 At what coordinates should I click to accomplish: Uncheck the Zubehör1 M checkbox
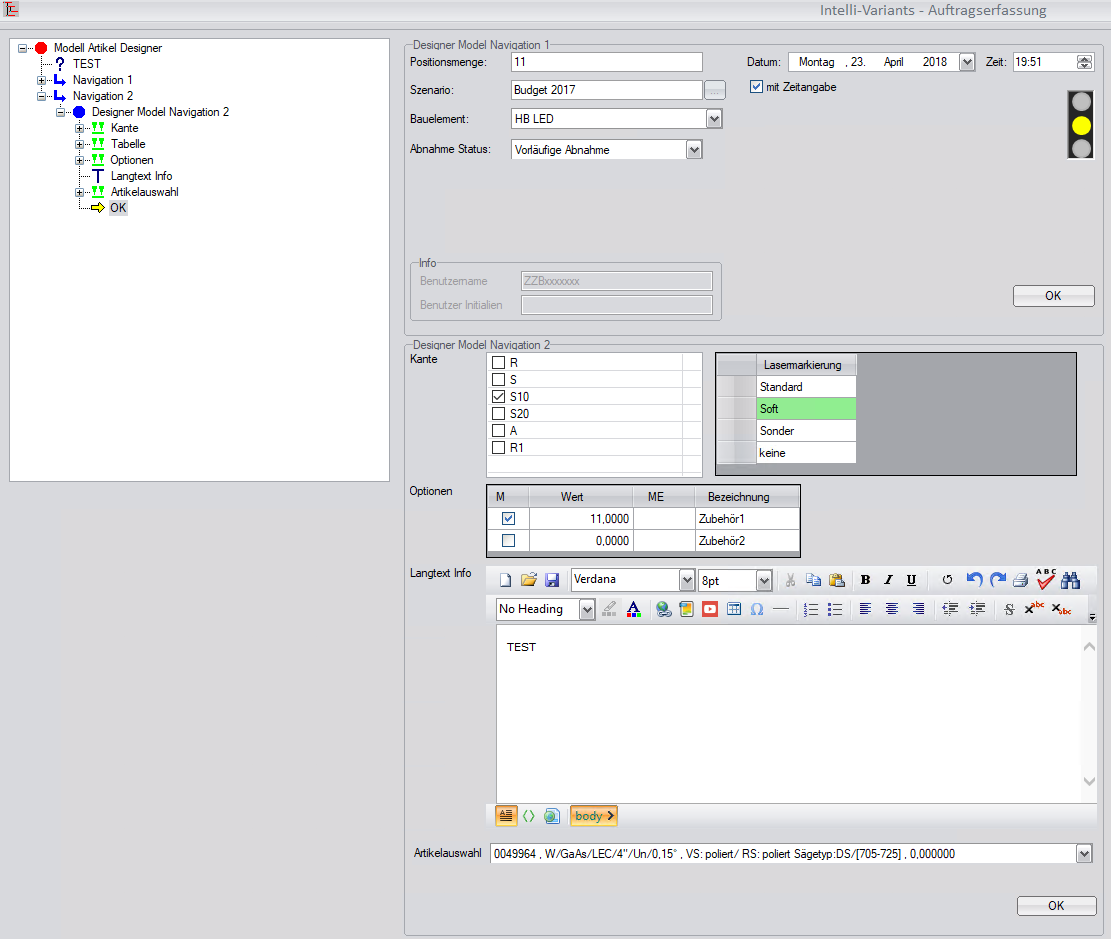[x=508, y=519]
